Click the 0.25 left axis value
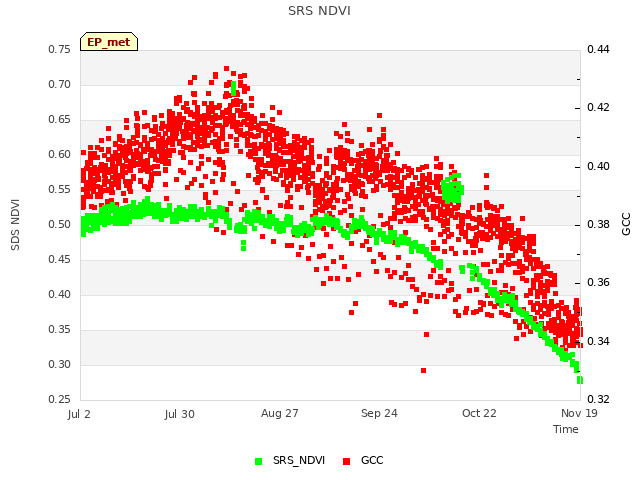Screen dimensions: 640x480 pyautogui.click(x=60, y=399)
